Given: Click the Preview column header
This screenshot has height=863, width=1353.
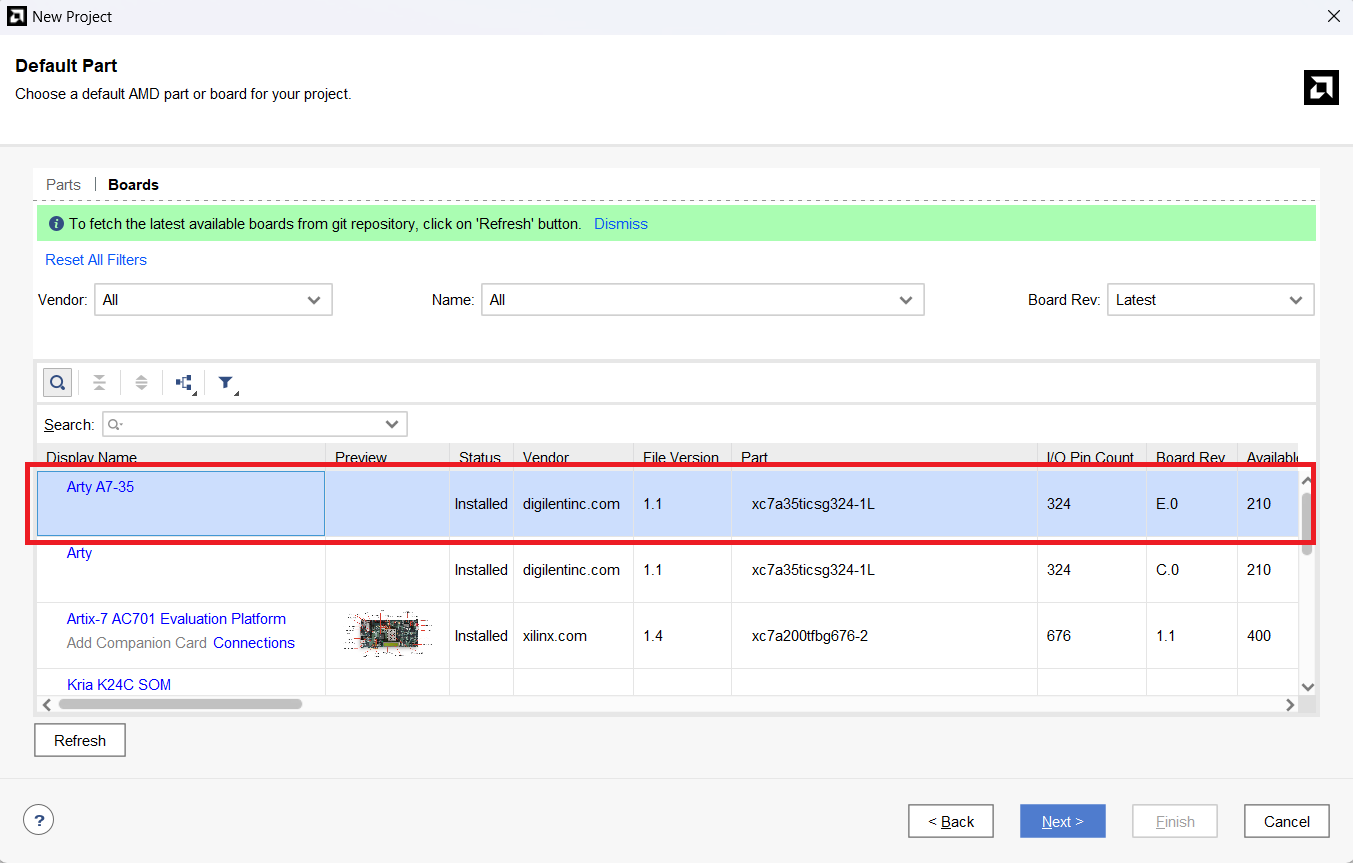Looking at the screenshot, I should tap(387, 457).
